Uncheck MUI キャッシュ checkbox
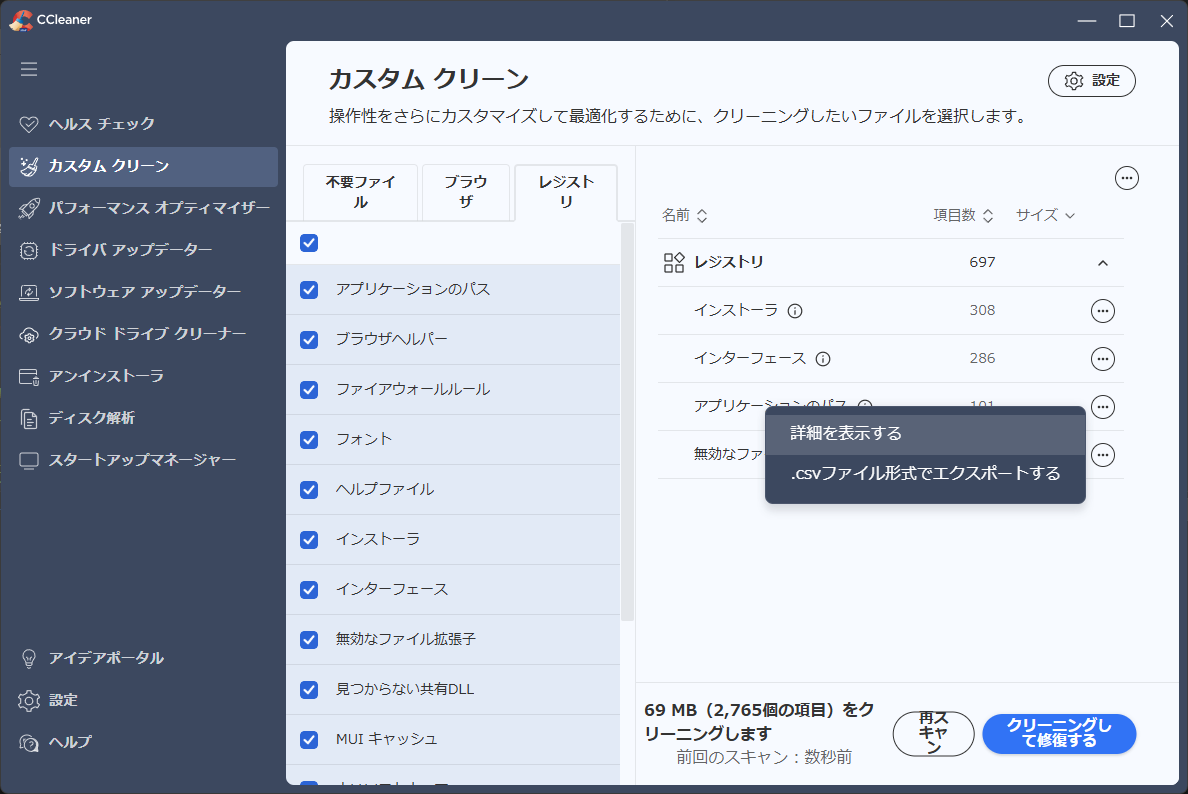This screenshot has height=794, width=1188. tap(309, 740)
